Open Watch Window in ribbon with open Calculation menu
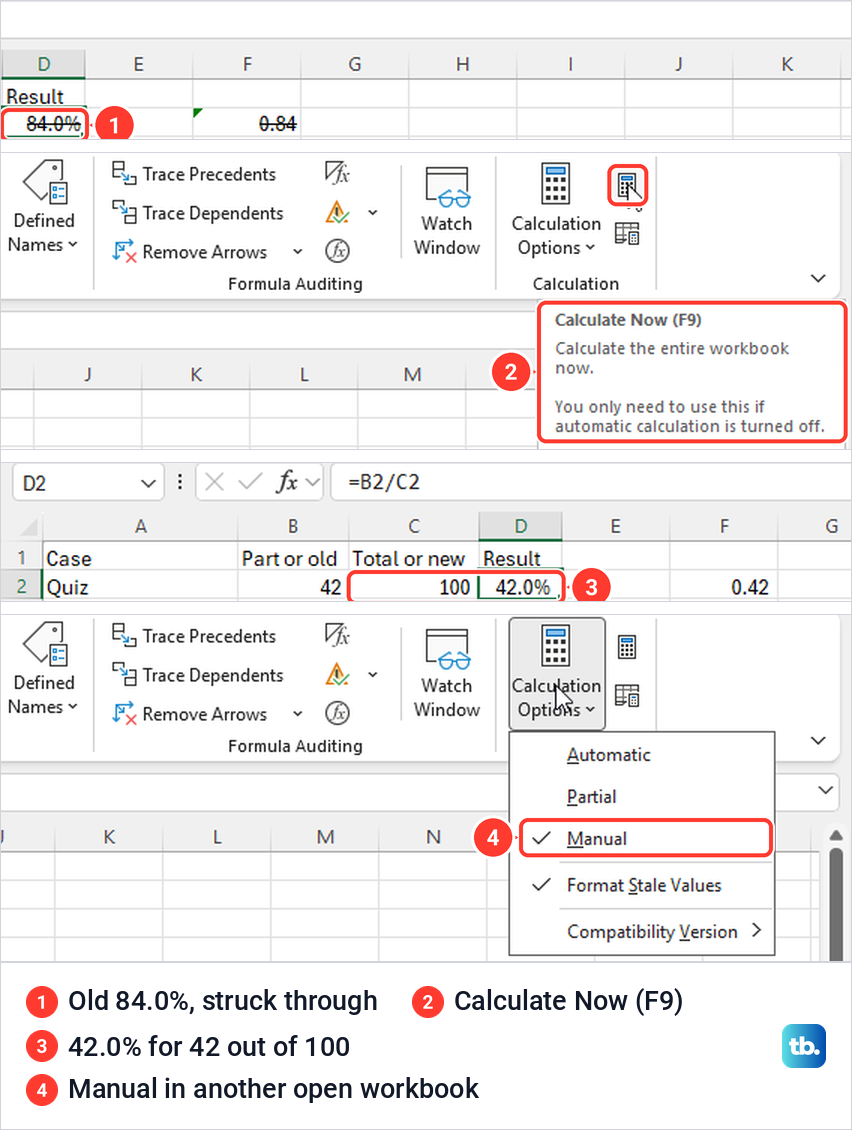The image size is (852, 1130). tap(447, 672)
